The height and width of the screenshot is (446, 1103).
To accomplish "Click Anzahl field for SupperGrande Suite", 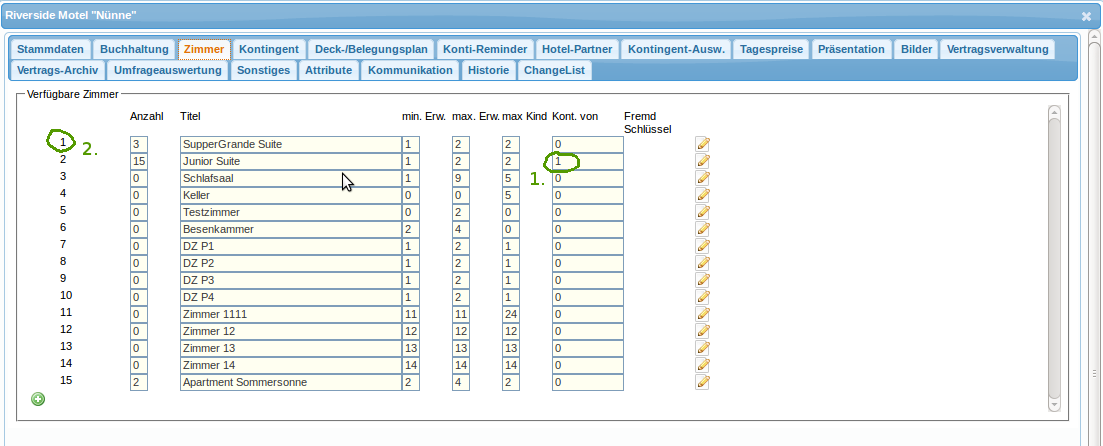I will pyautogui.click(x=139, y=144).
